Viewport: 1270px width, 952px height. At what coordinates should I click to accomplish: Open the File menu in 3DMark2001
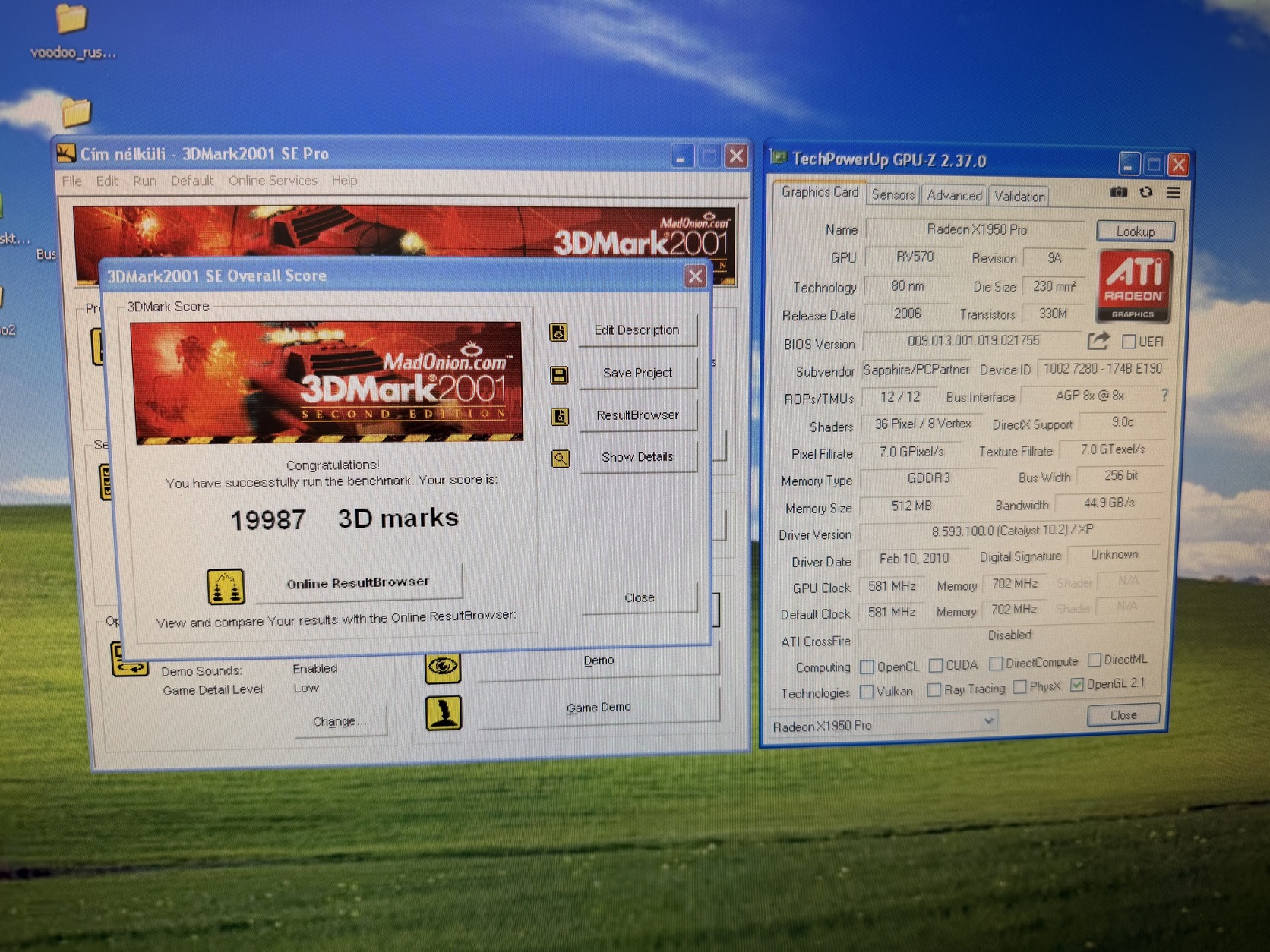point(71,181)
